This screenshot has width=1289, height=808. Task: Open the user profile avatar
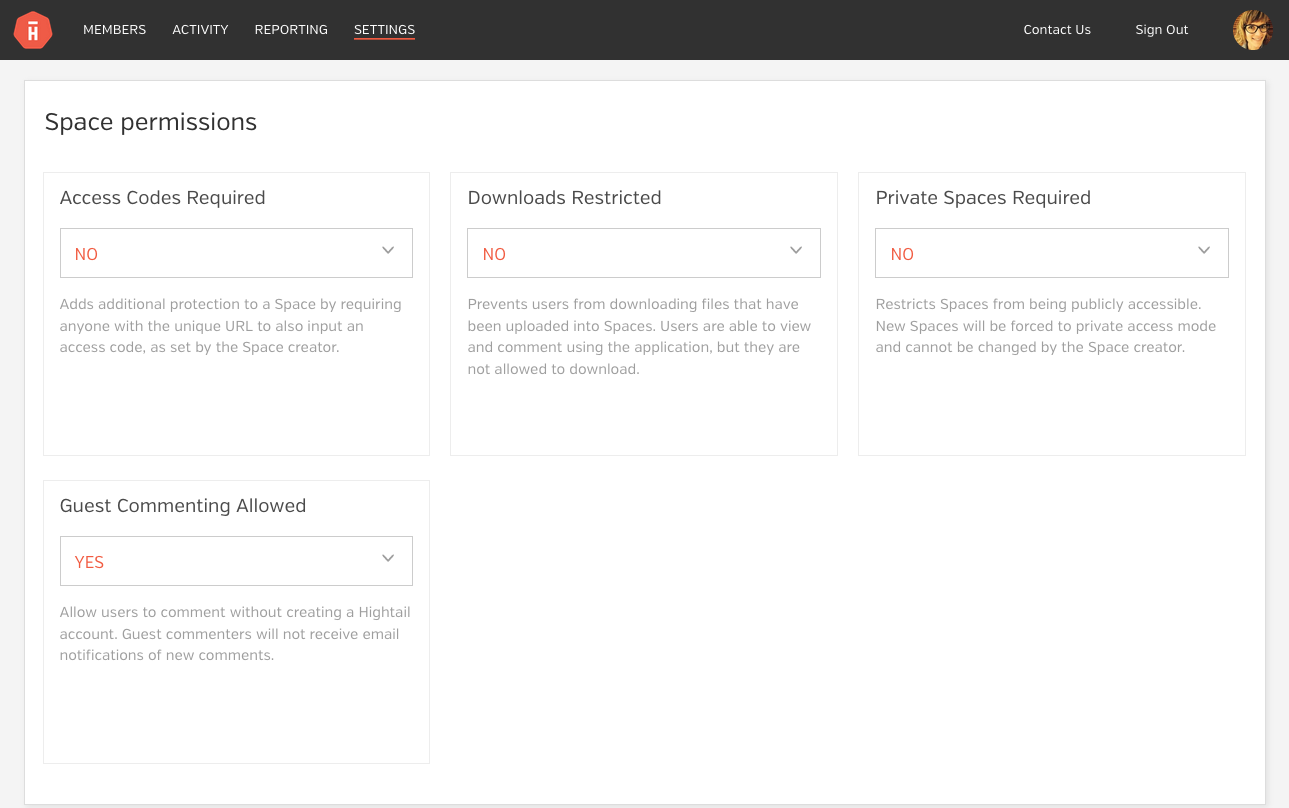click(x=1252, y=30)
